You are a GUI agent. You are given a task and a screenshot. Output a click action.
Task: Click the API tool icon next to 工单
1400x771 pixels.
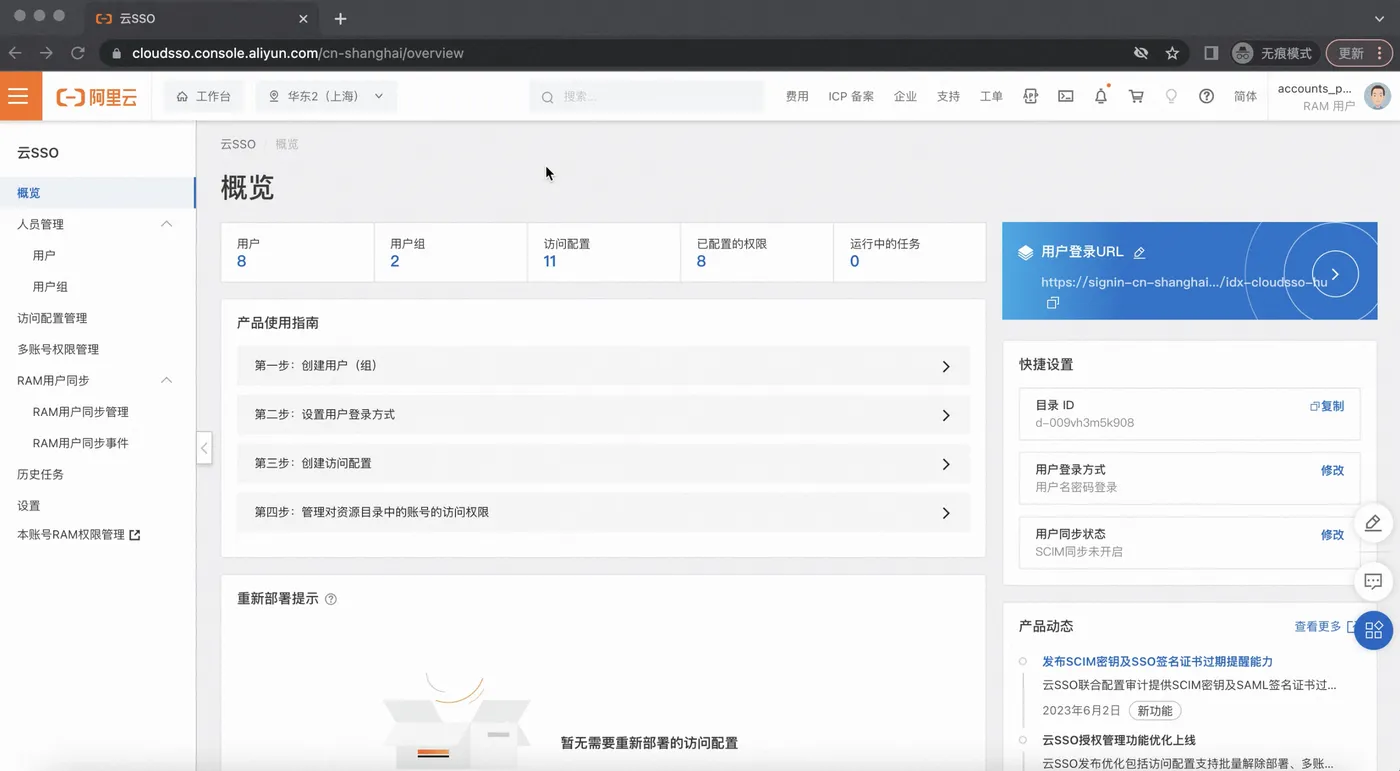(1031, 96)
